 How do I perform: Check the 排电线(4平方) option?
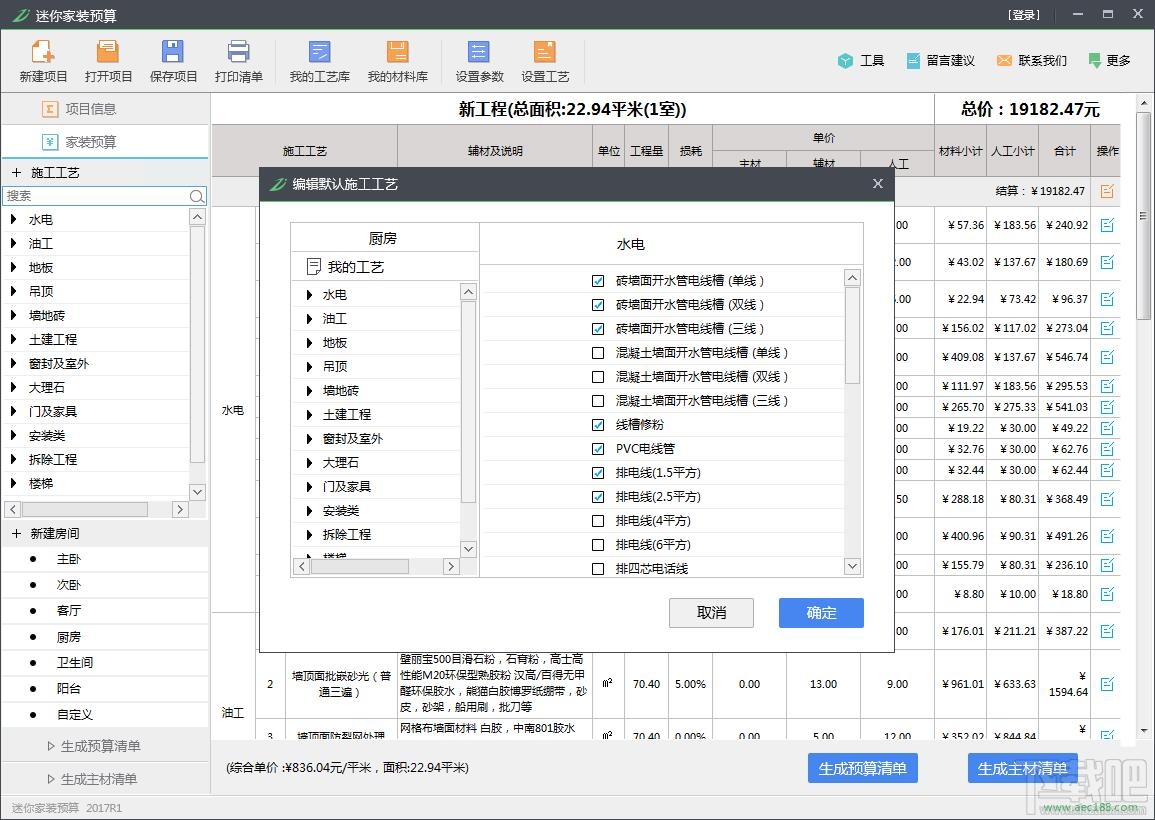click(598, 520)
